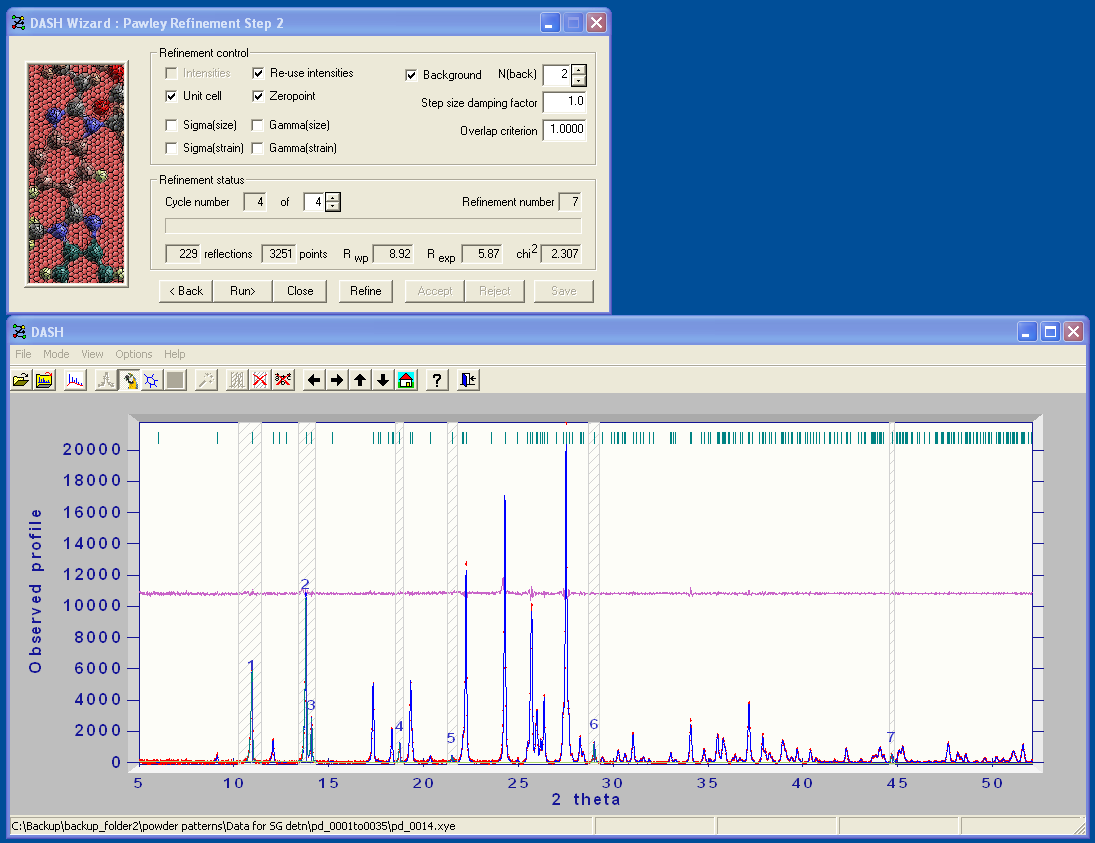
Task: Open the File menu
Action: coord(23,354)
